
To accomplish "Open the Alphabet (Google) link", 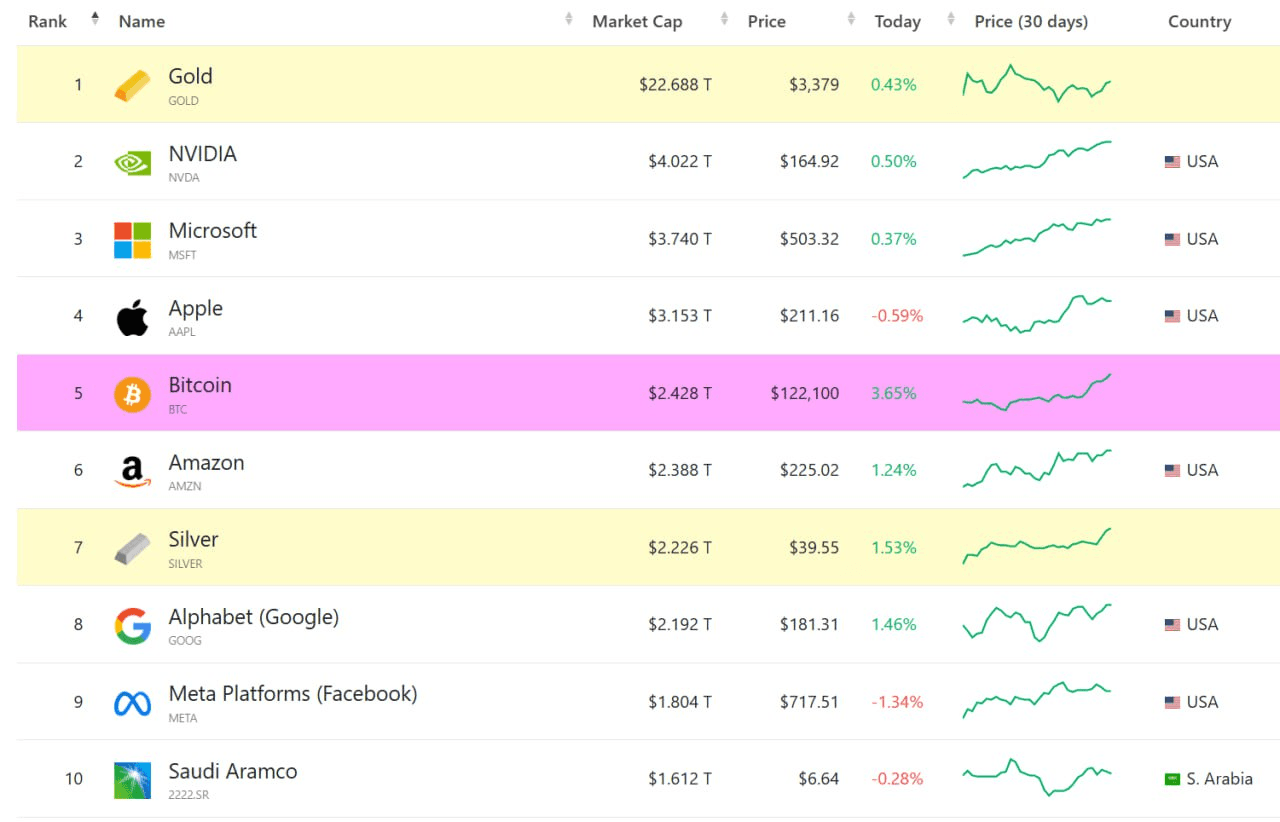I will click(253, 617).
